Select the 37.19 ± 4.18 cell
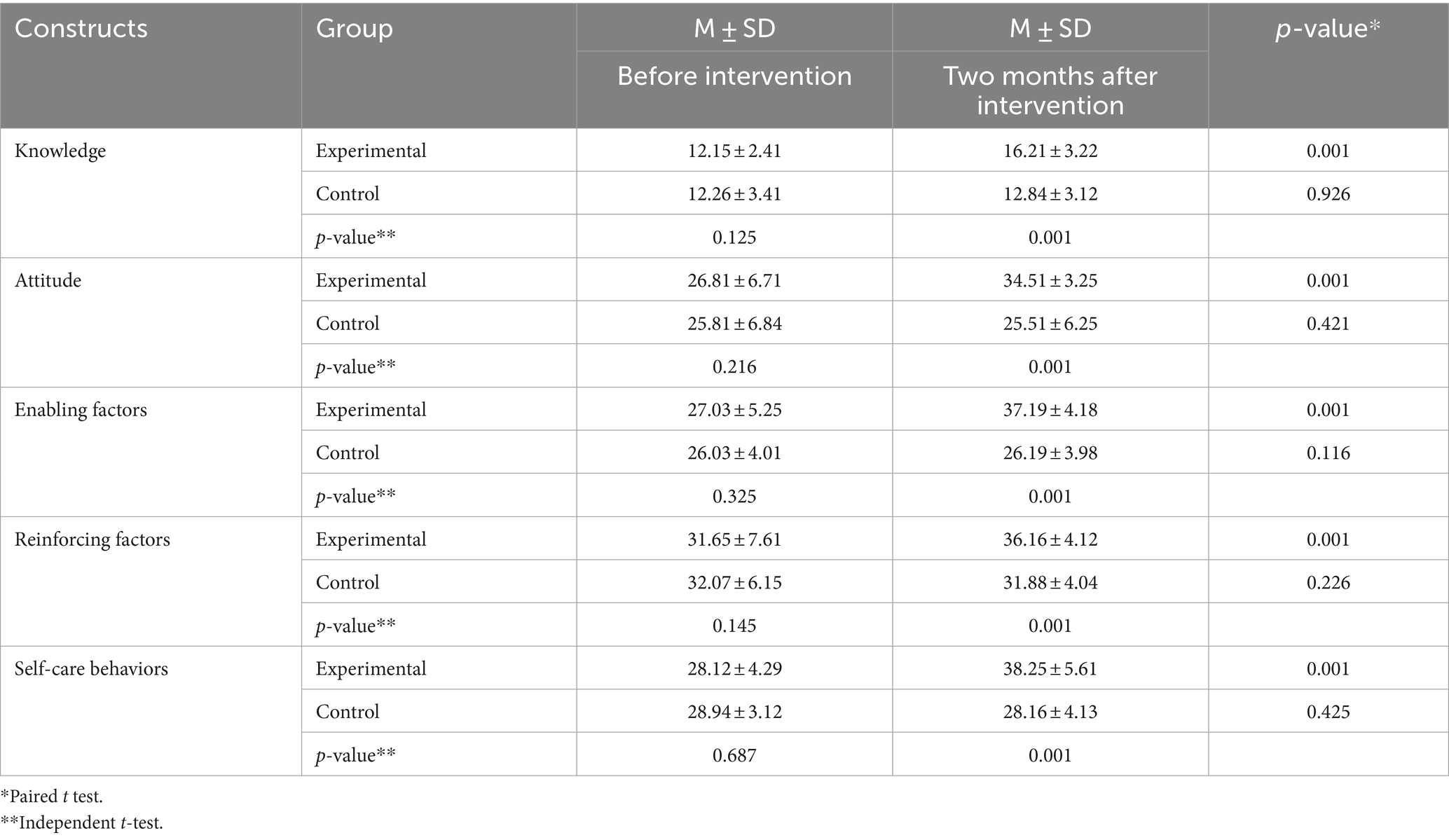1449x840 pixels. click(x=1050, y=409)
